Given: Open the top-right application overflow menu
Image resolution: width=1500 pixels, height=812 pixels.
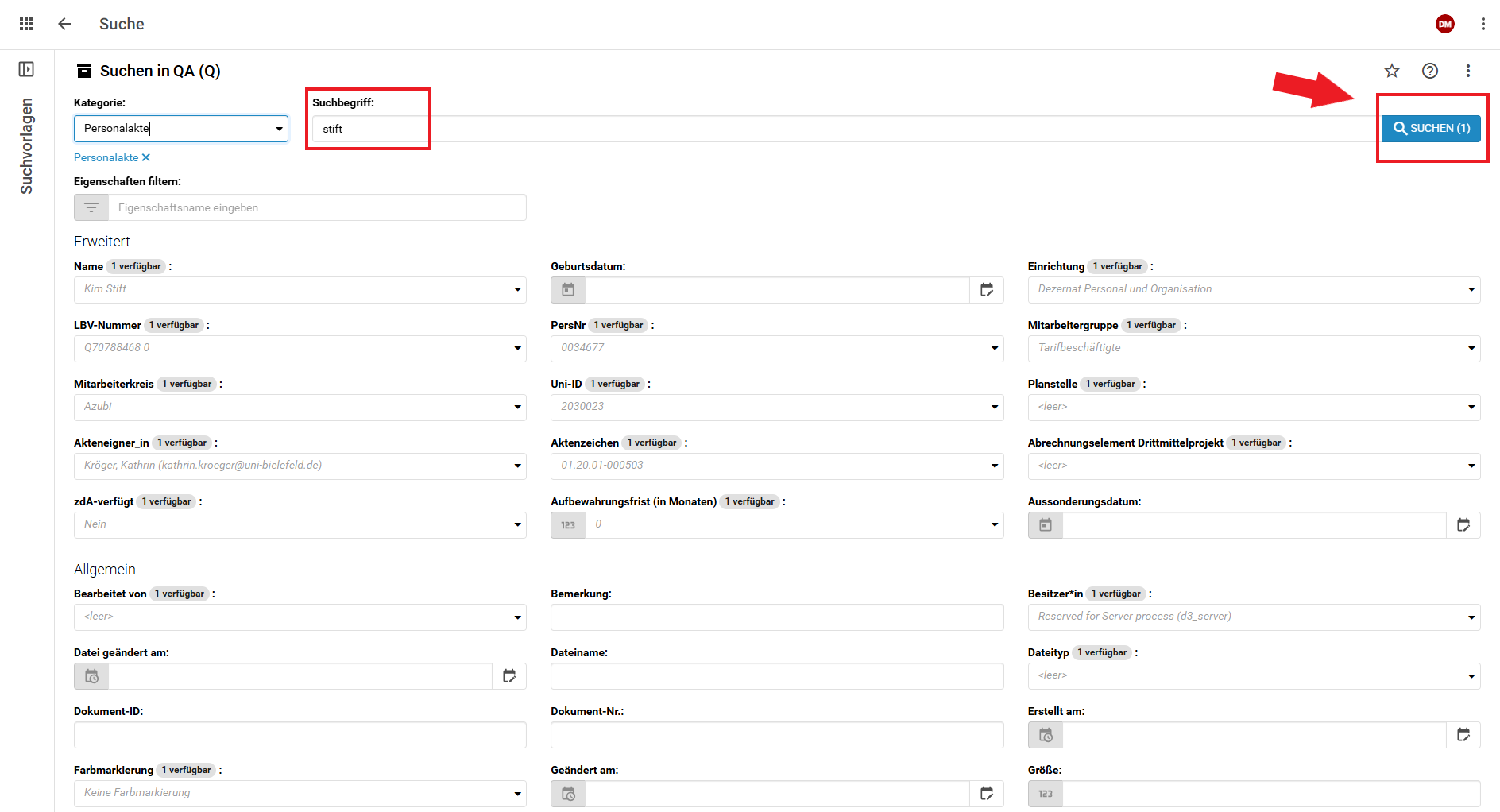Looking at the screenshot, I should click(x=1483, y=24).
